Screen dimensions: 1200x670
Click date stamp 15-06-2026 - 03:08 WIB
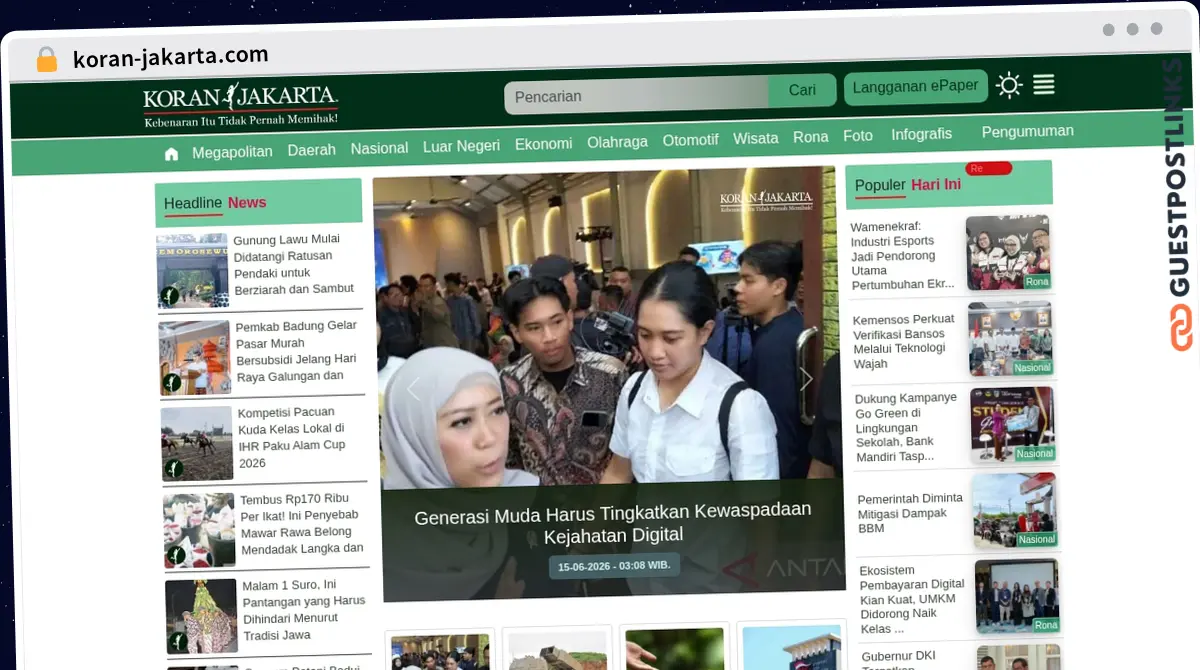(x=614, y=566)
